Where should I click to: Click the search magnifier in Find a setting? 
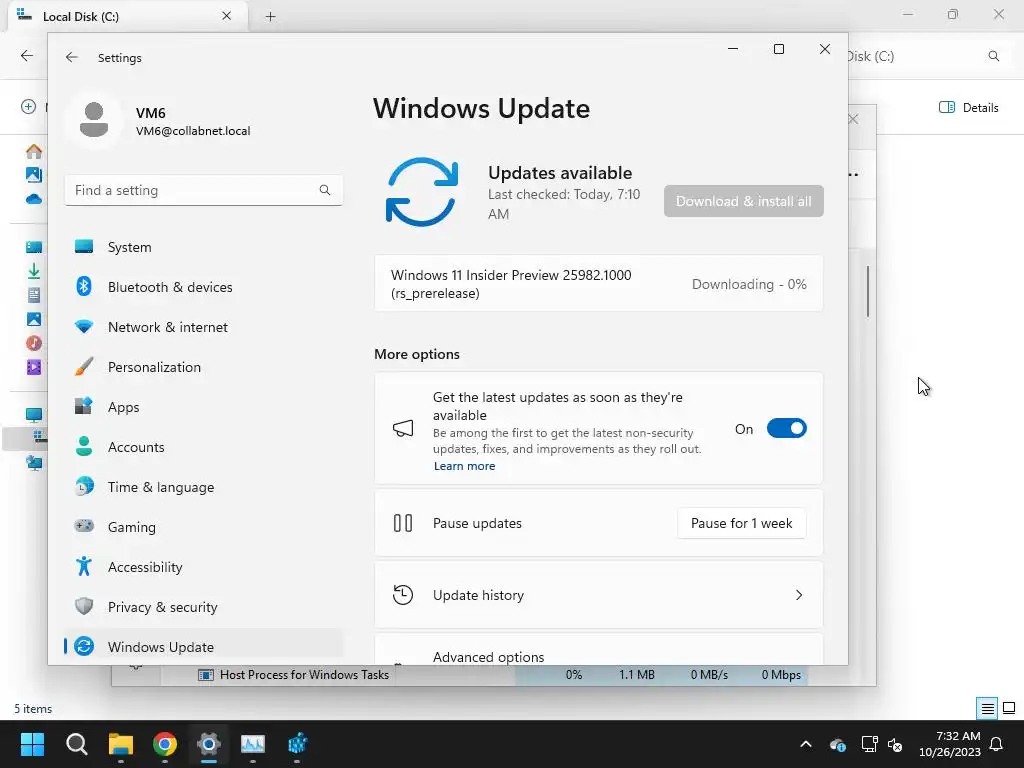tap(325, 190)
